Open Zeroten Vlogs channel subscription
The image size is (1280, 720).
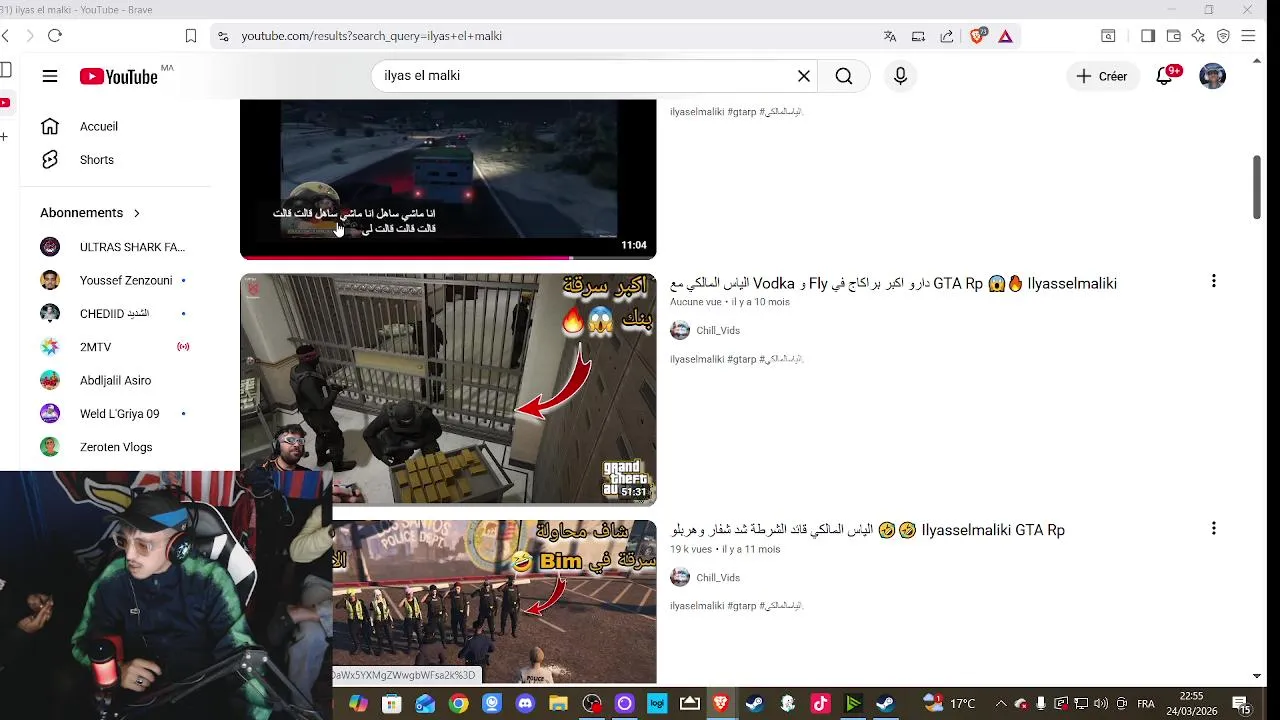tap(115, 447)
